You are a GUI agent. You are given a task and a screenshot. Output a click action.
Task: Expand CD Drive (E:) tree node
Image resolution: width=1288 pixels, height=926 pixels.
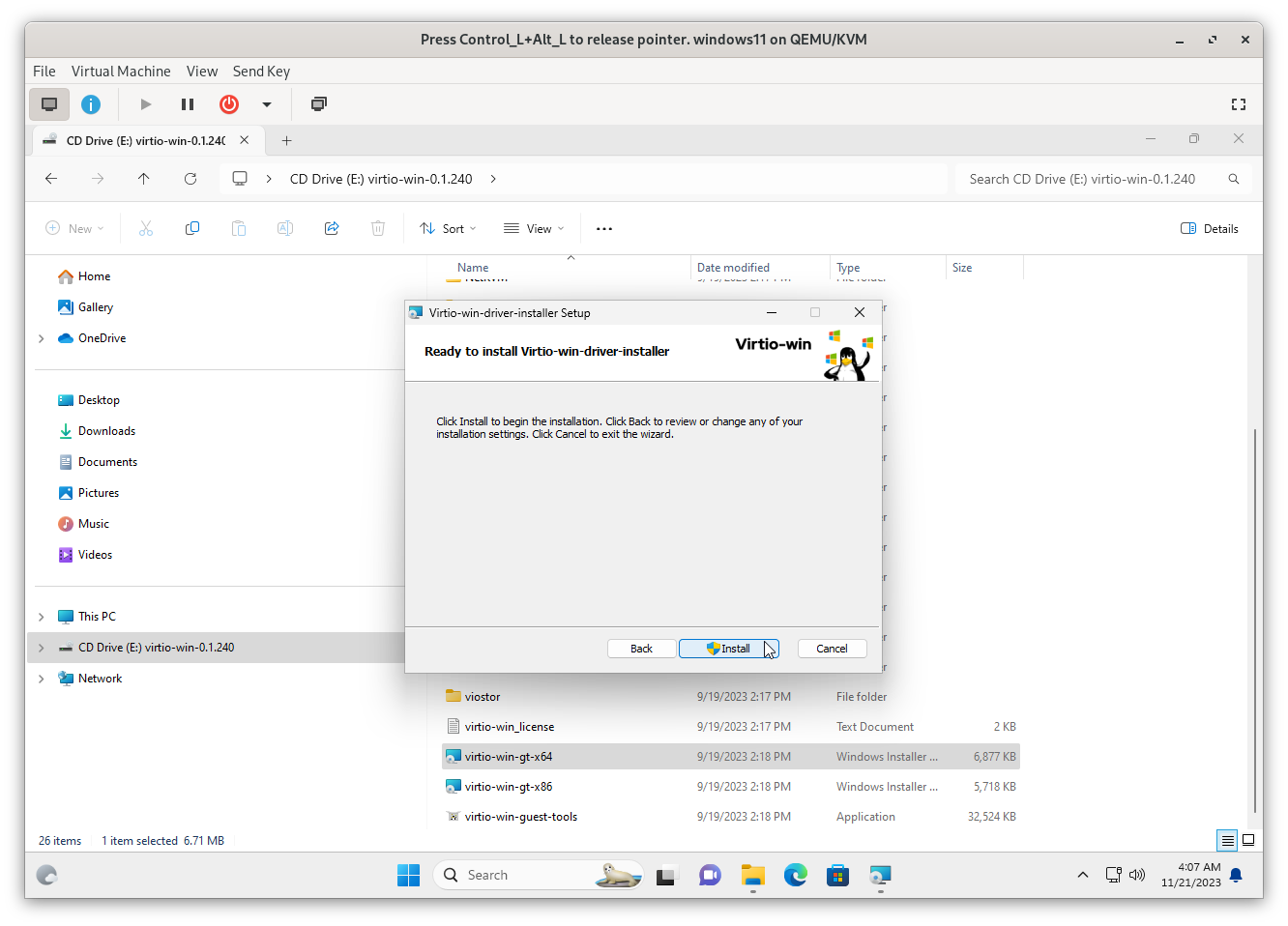point(41,648)
